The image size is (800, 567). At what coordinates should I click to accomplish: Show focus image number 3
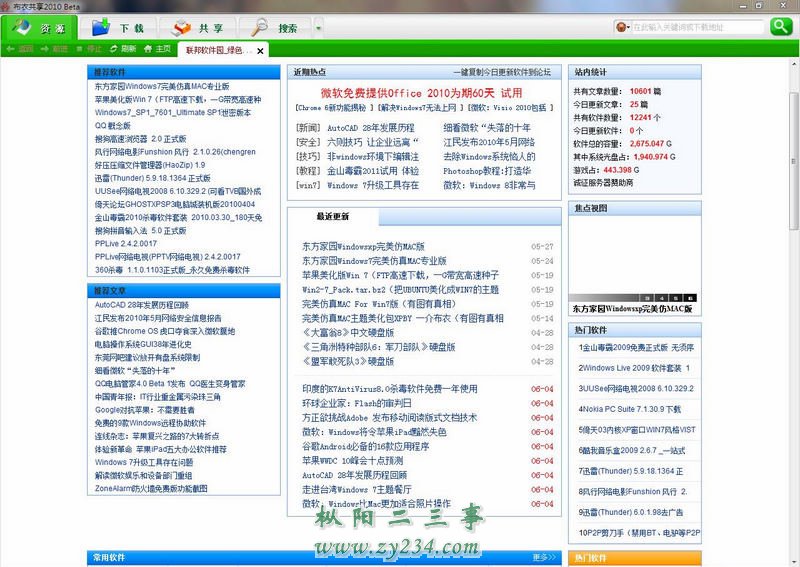647,298
